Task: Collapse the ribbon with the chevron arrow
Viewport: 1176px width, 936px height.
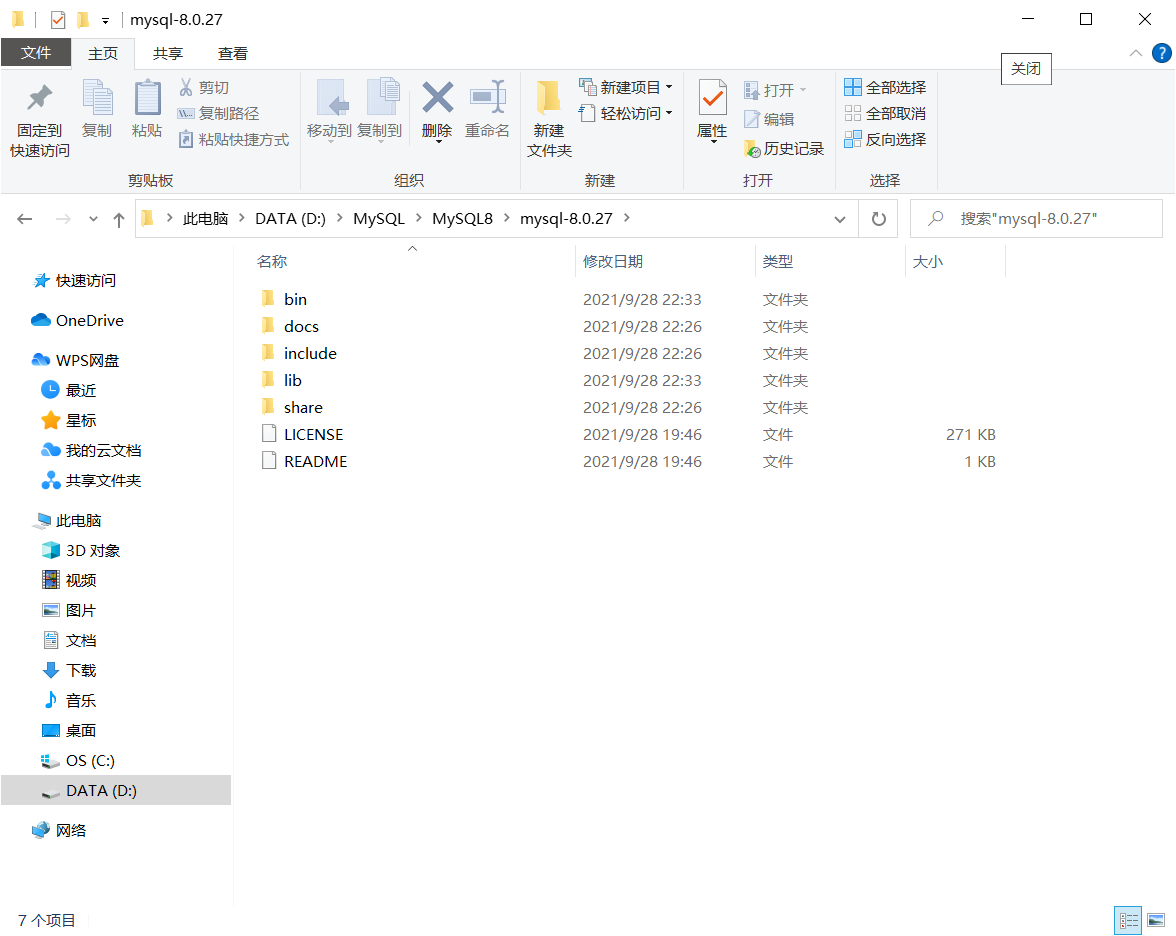Action: coord(1136,53)
